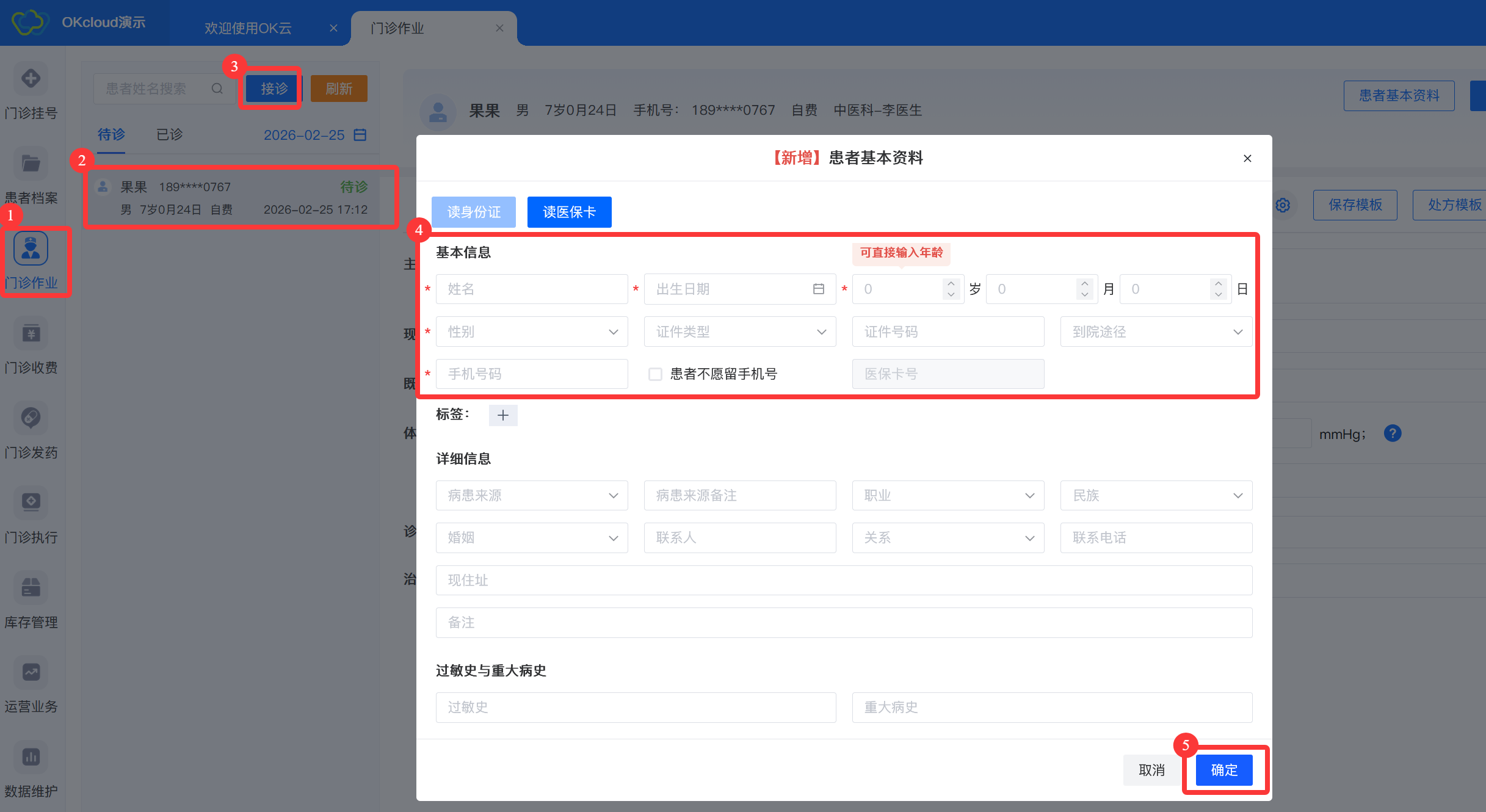Open the 证件类型 dropdown
The image size is (1486, 812).
click(x=739, y=332)
